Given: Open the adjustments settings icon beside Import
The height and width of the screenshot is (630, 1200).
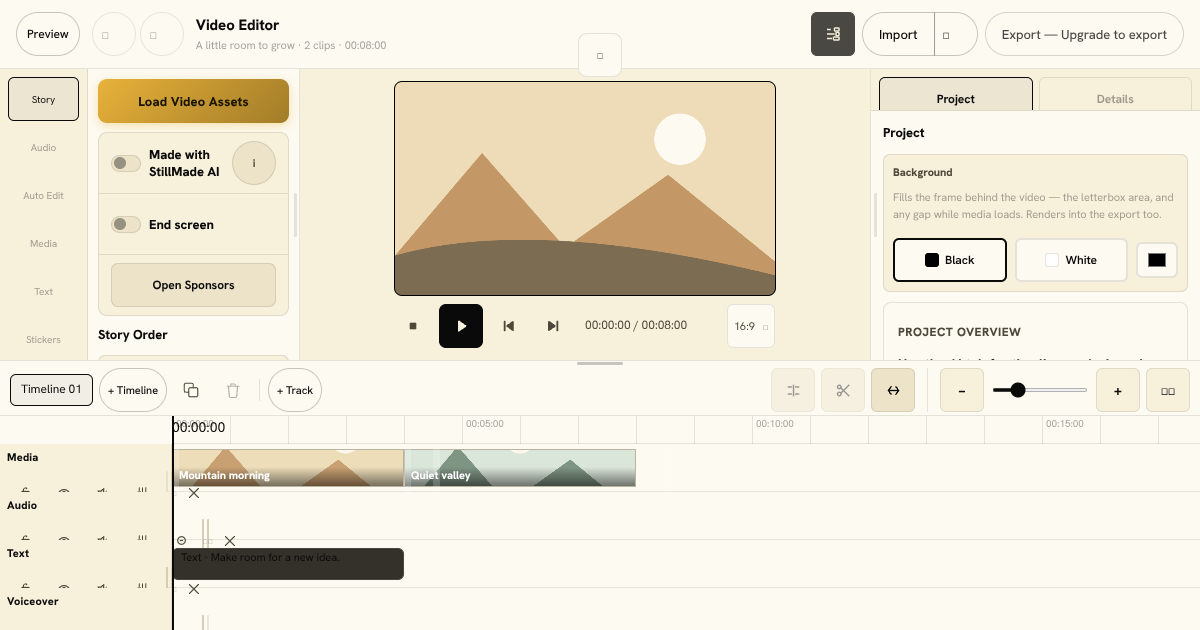Looking at the screenshot, I should coord(833,34).
